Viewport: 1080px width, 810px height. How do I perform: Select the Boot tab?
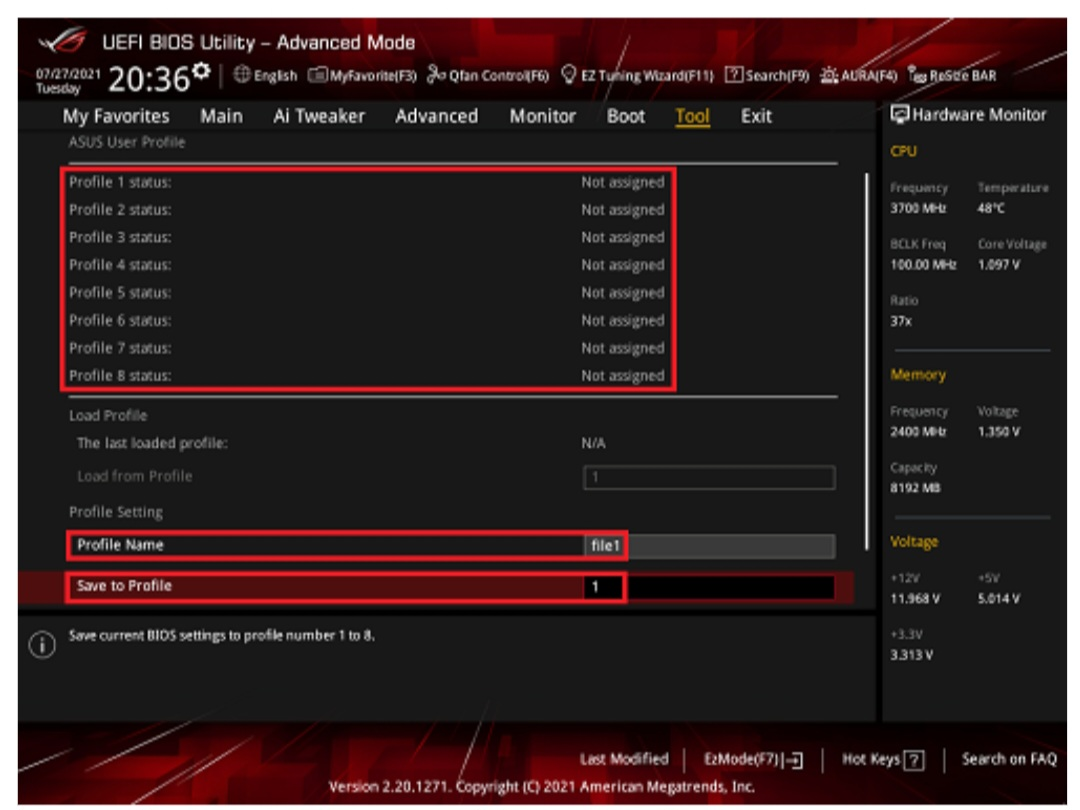tap(625, 116)
